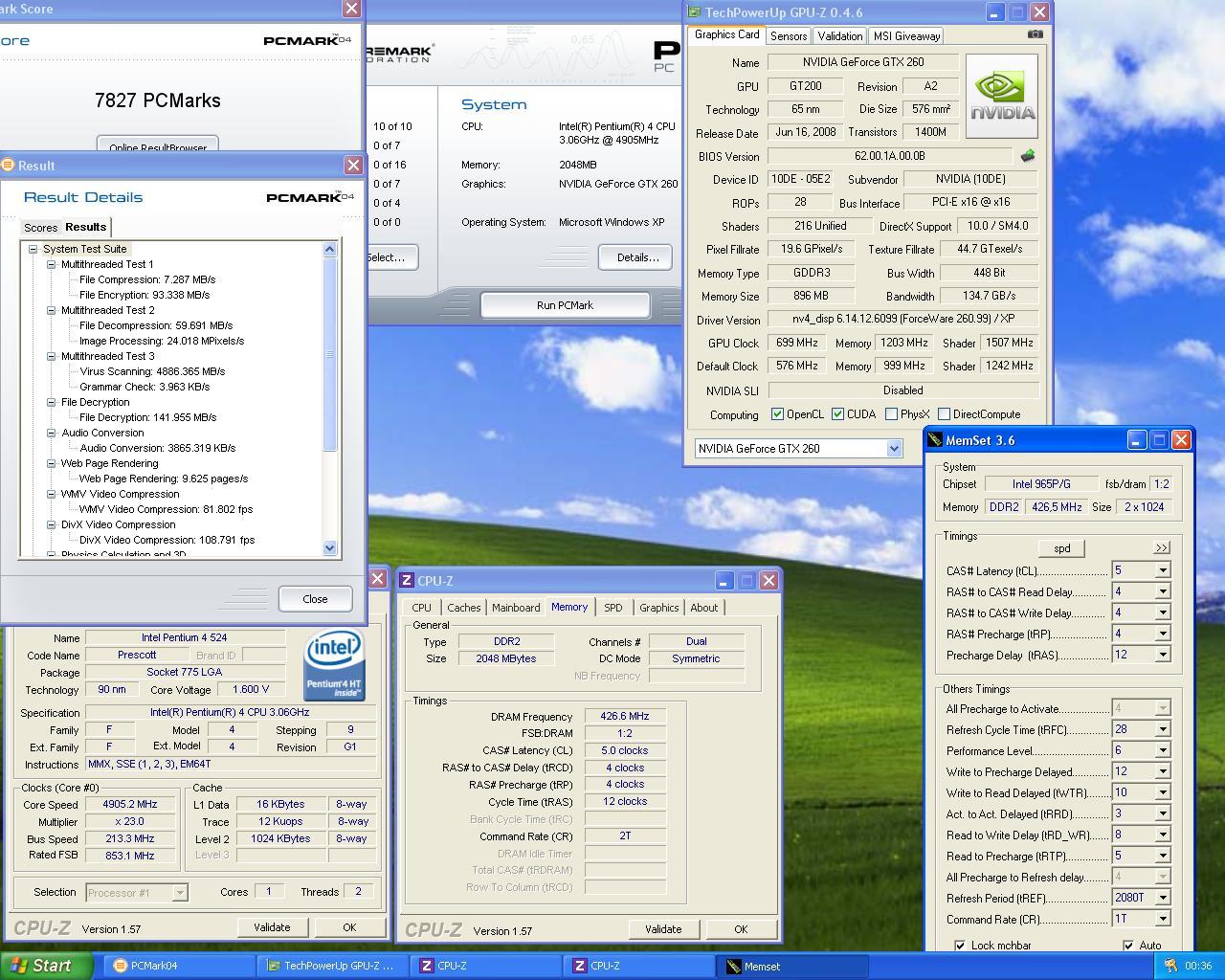Click the spd button in MemSet

1062,548
